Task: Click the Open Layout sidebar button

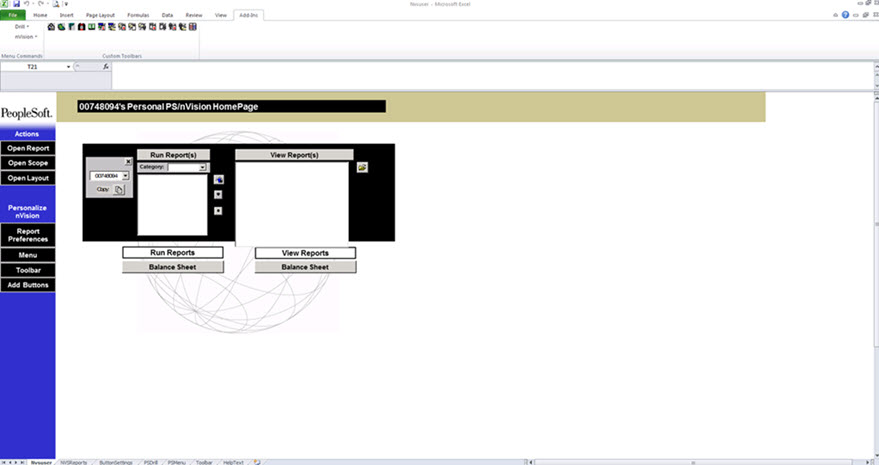Action: [28, 178]
